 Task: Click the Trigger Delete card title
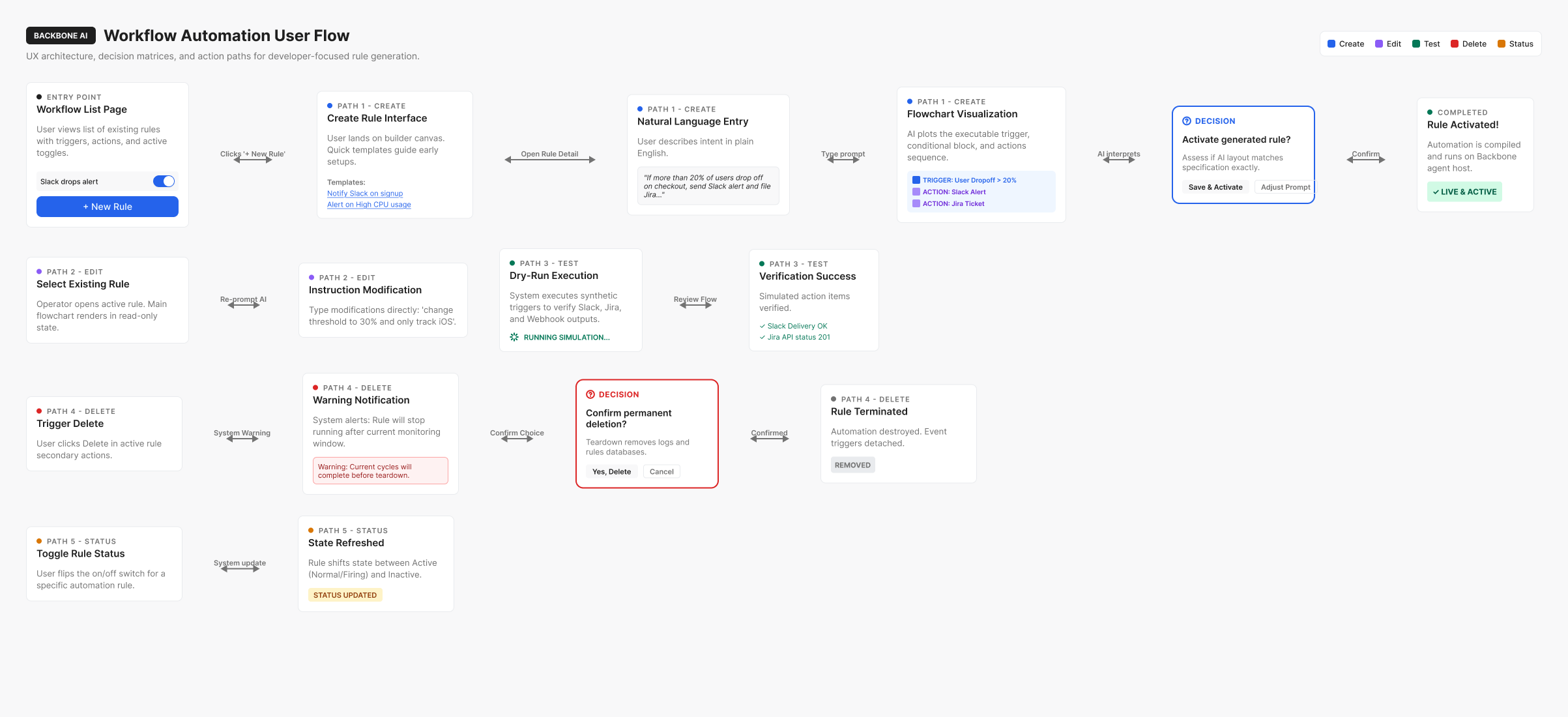(70, 424)
